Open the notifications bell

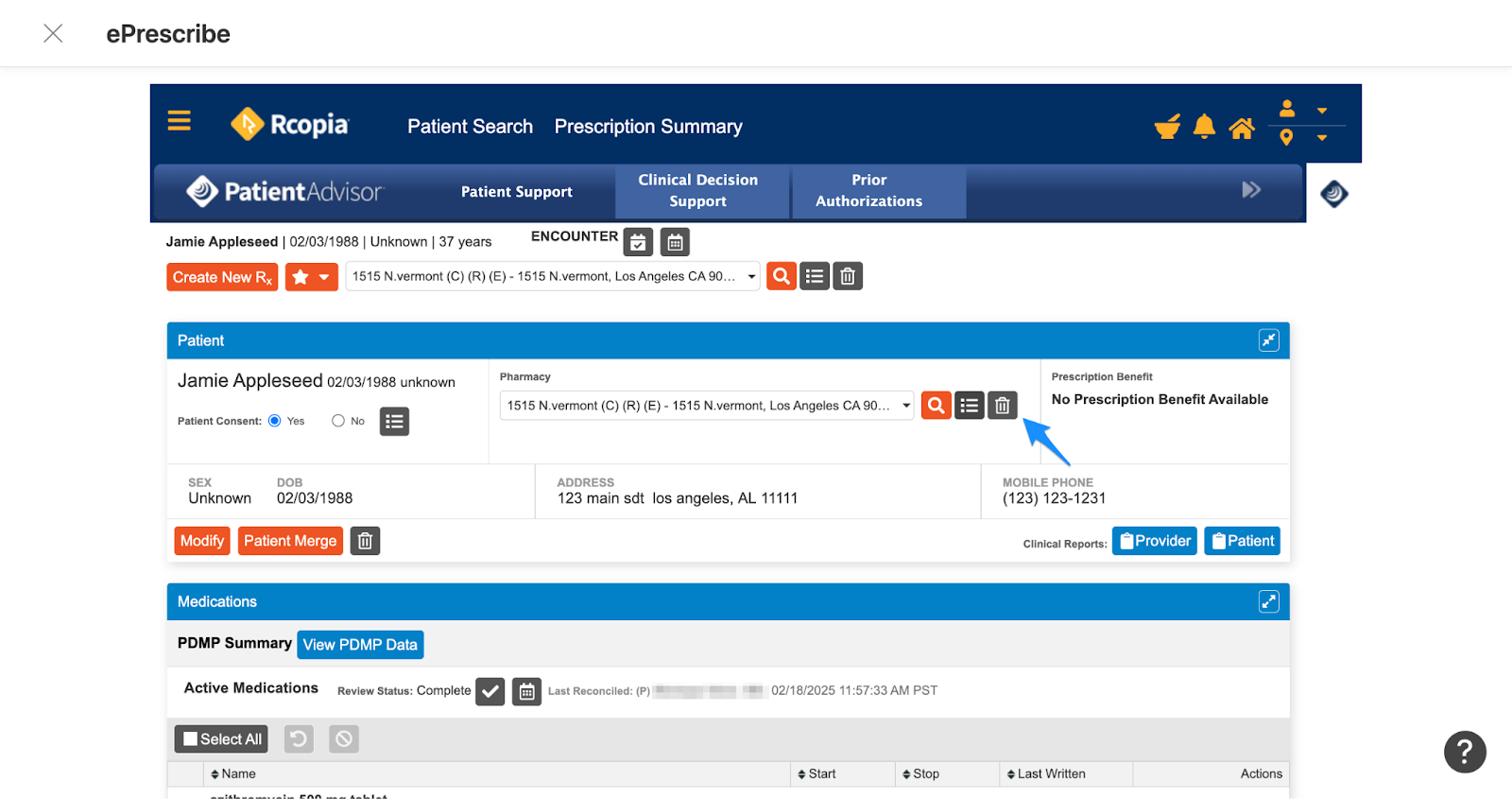coord(1204,126)
